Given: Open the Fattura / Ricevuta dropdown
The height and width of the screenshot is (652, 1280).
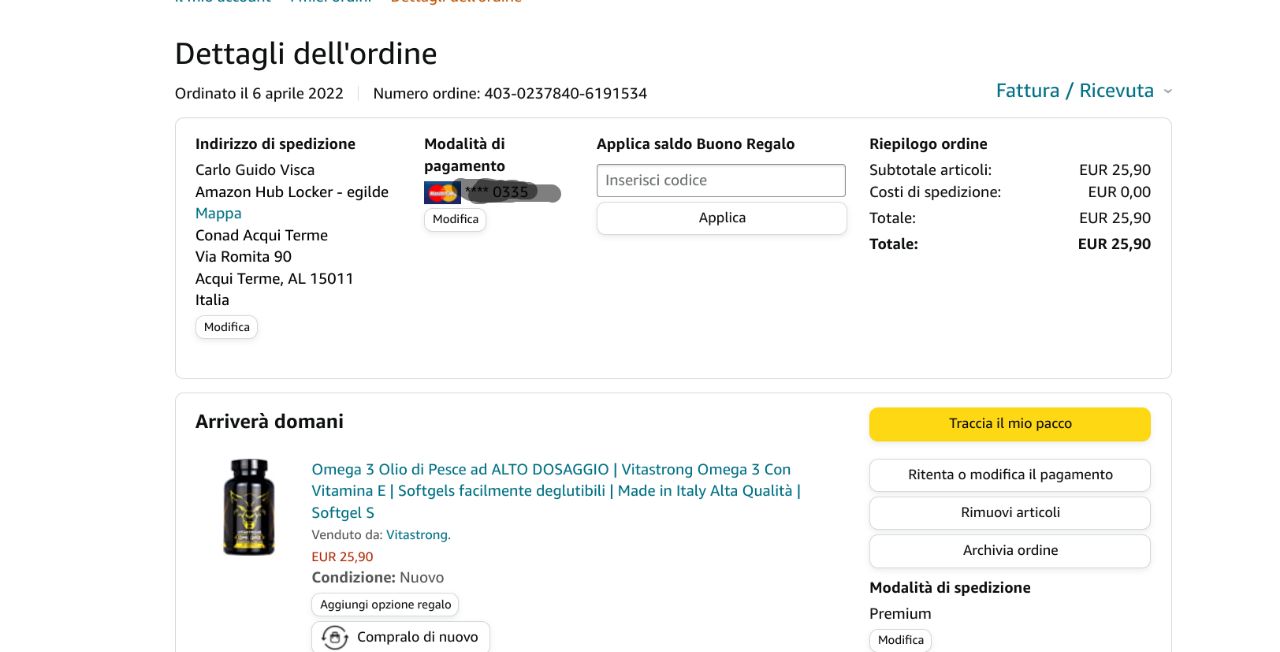Looking at the screenshot, I should coord(1075,91).
